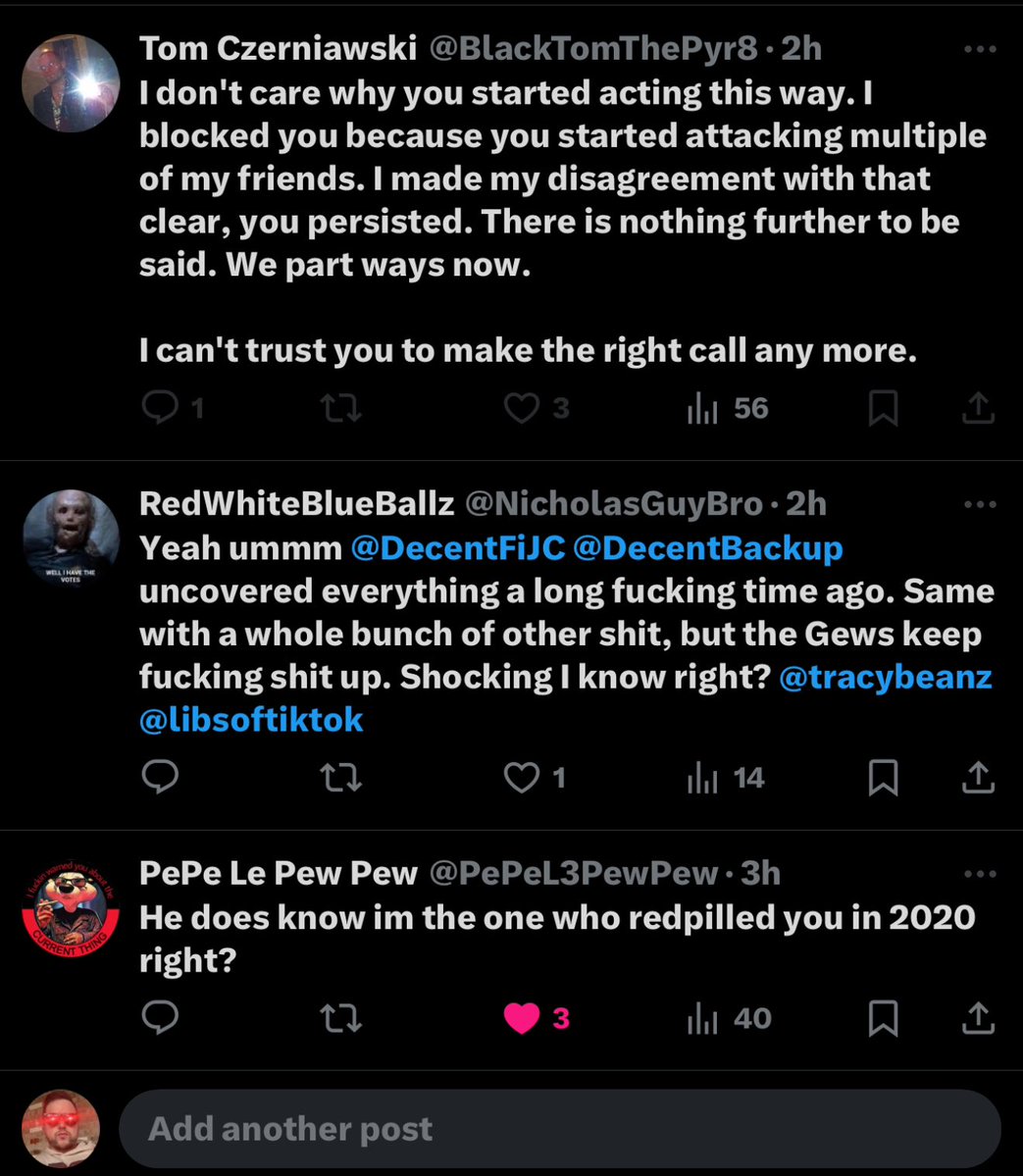Open more options on PePe Le Pew Pew's post
This screenshot has width=1023, height=1176.
click(979, 874)
